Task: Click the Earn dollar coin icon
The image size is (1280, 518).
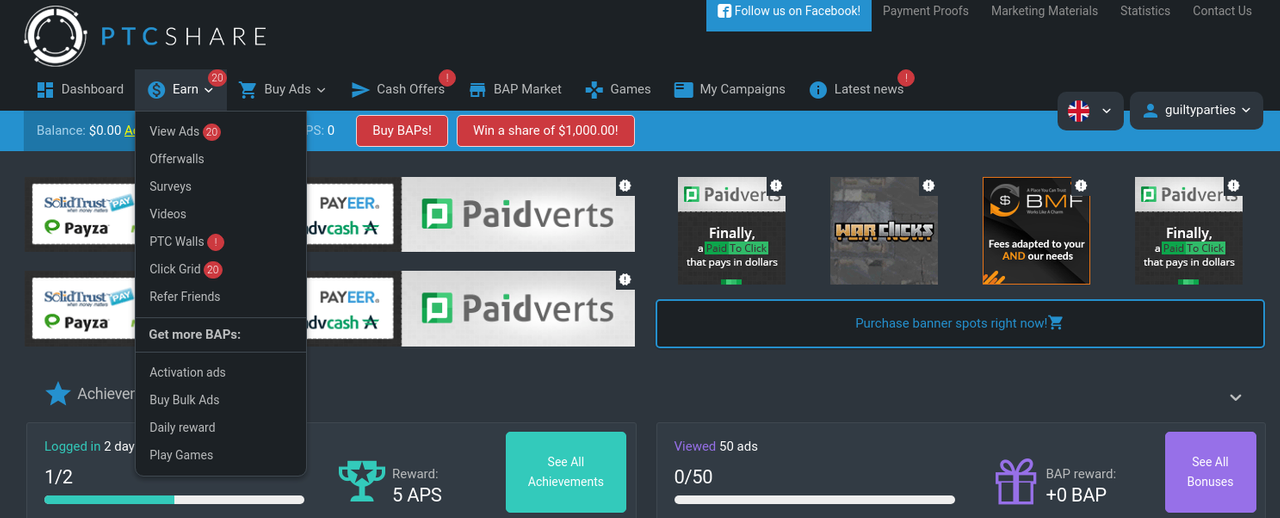Action: 156,89
